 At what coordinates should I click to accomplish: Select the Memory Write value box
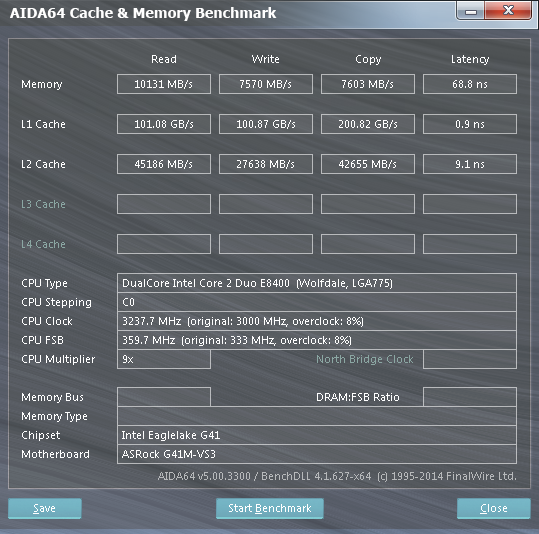tap(266, 84)
